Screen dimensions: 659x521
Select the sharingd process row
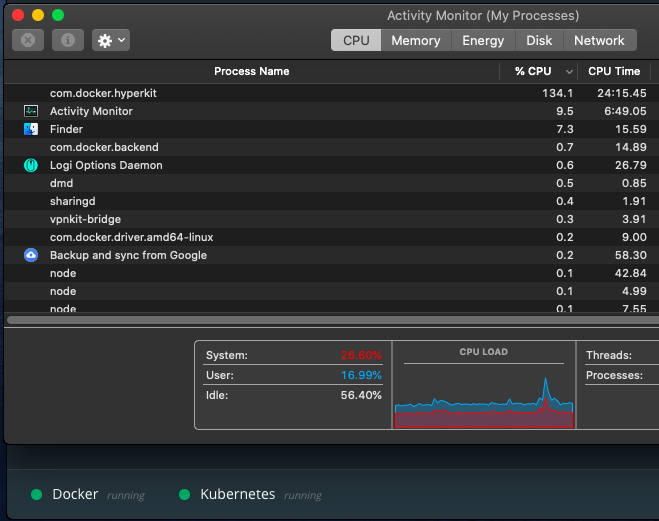coord(331,201)
